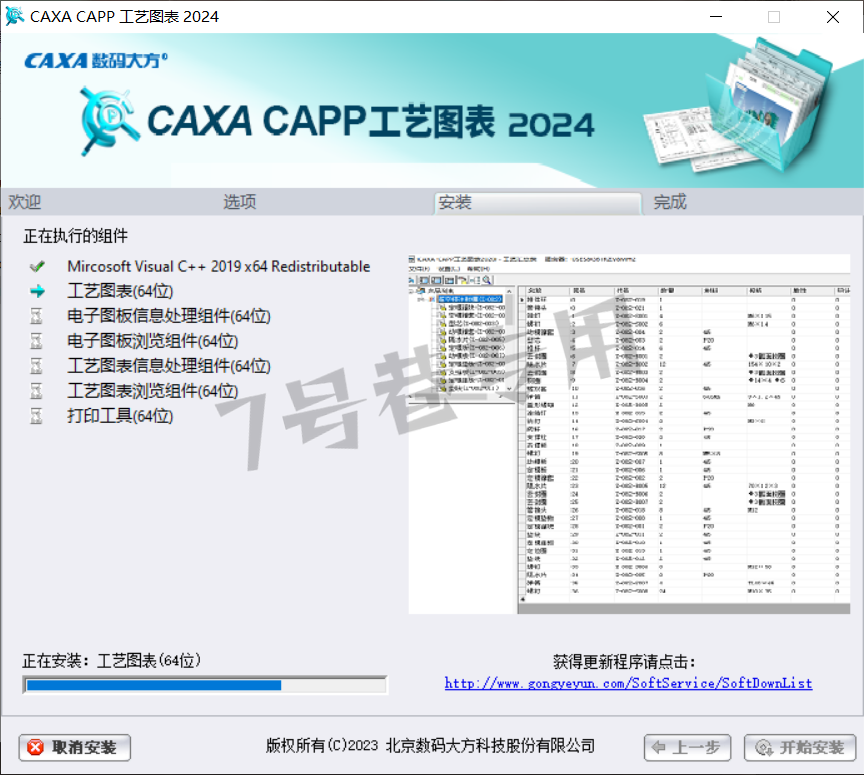The height and width of the screenshot is (775, 864).
Task: Minimize the installer window
Action: 716,17
